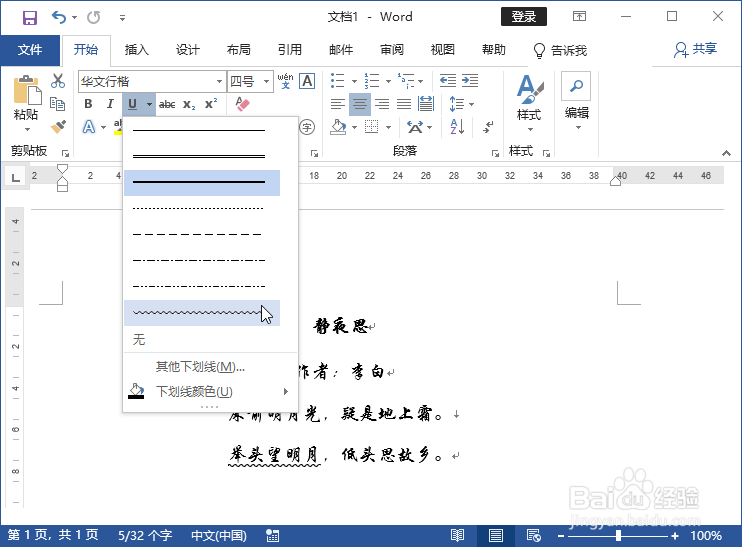Click the enclosed character 字 icon

(x=308, y=127)
